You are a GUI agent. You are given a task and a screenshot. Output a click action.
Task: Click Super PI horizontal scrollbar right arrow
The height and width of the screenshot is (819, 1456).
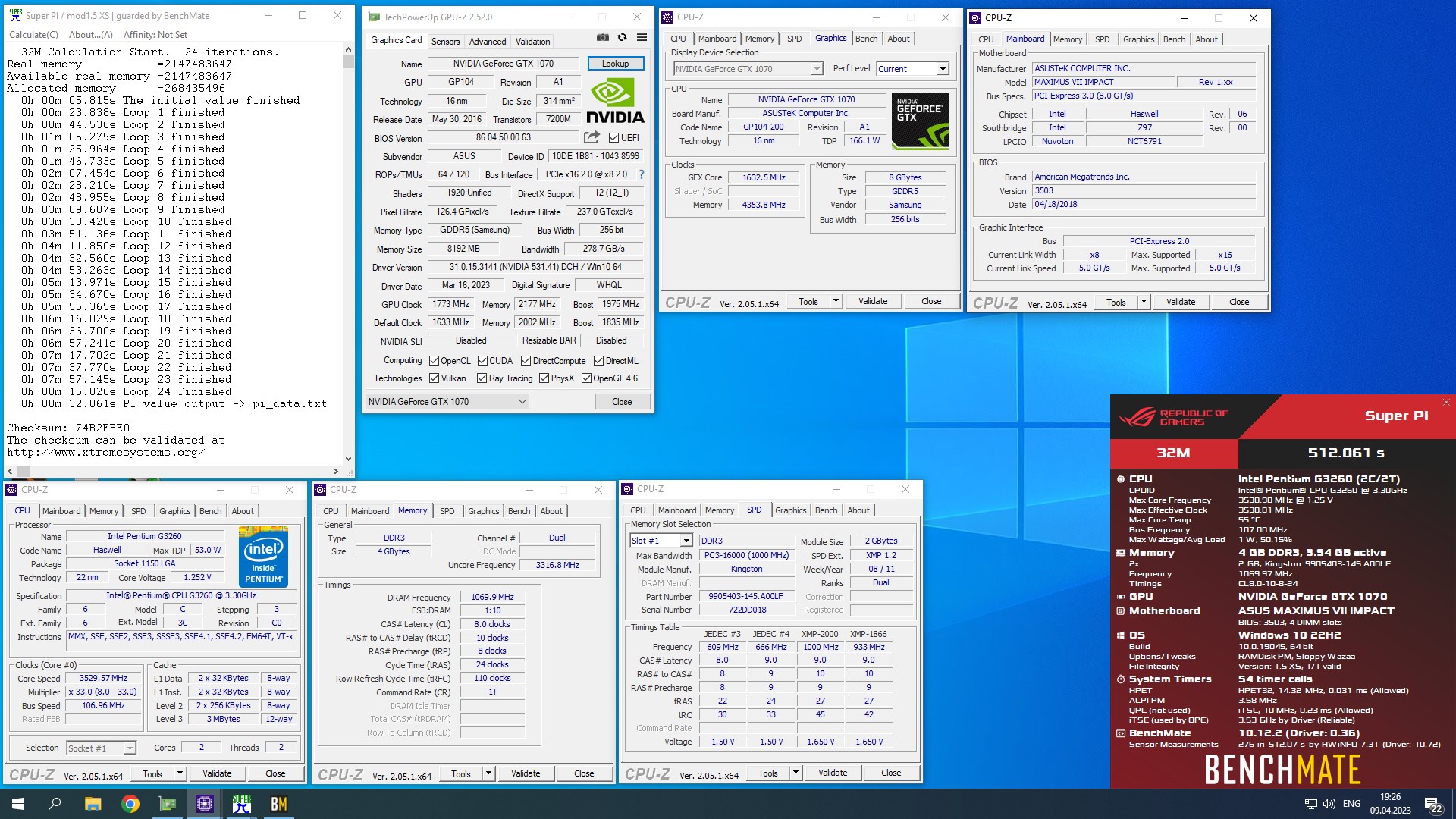pyautogui.click(x=336, y=471)
